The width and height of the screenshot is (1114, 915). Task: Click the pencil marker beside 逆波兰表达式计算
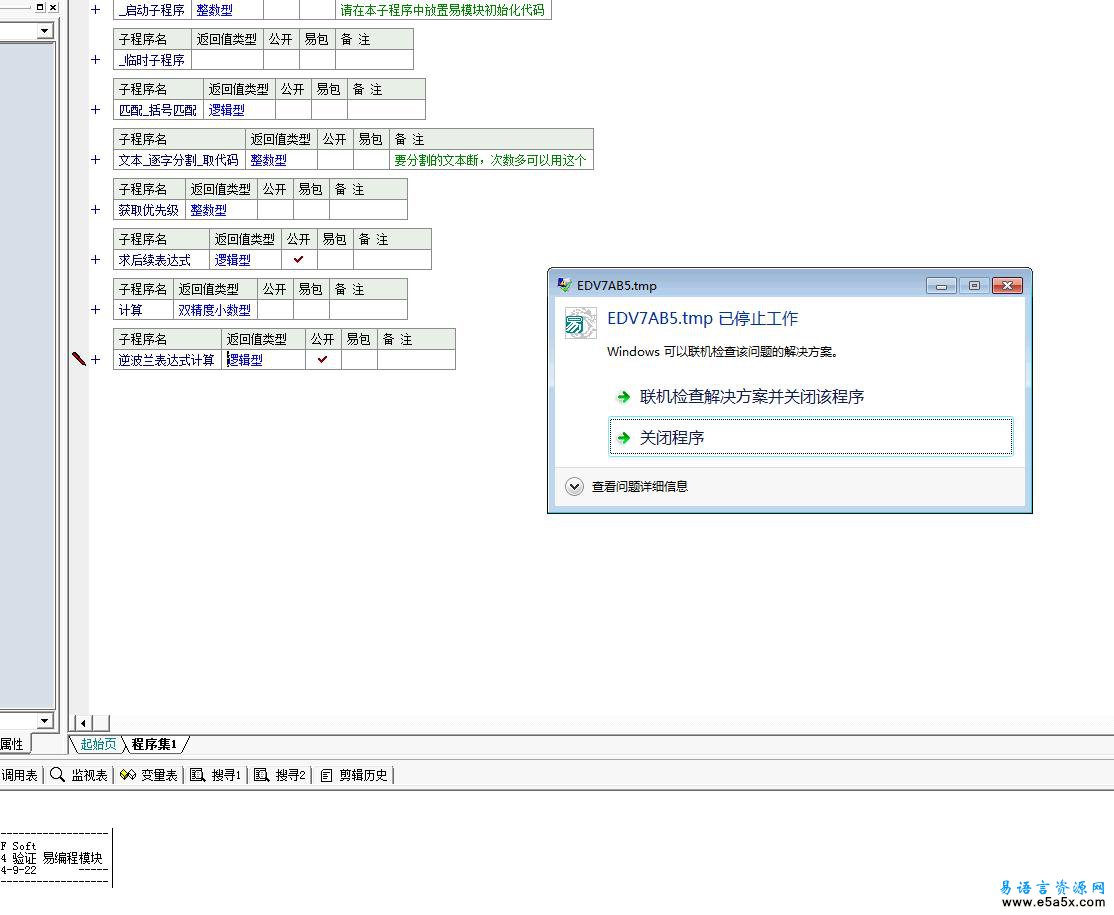point(79,359)
